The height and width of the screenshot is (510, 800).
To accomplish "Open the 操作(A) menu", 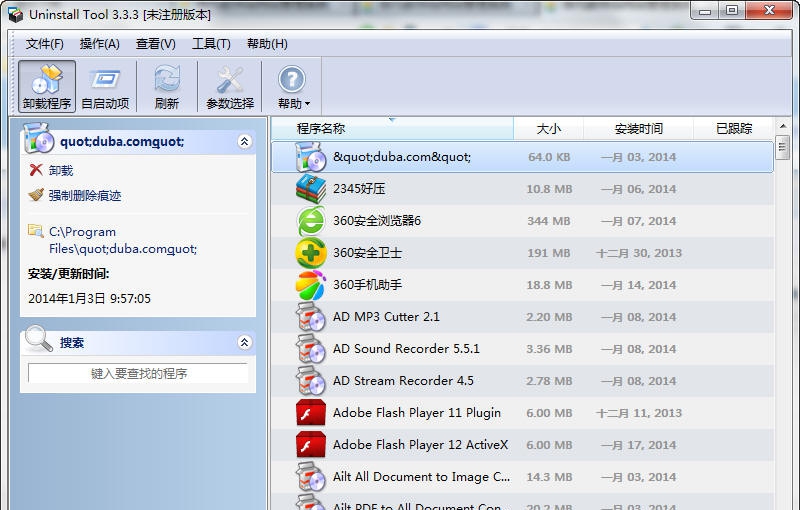I will (99, 44).
